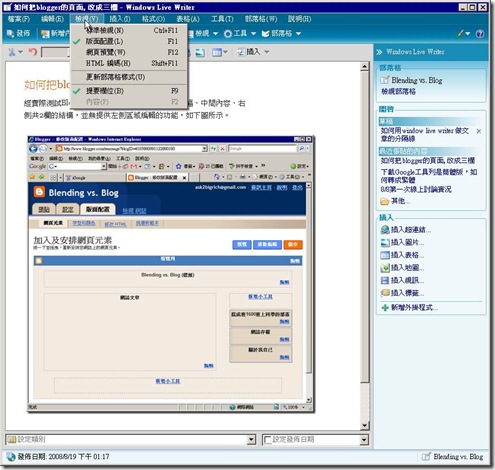Expand the dropdown arrow beside the scissors
This screenshot has height=470, width=495.
tap(20, 52)
